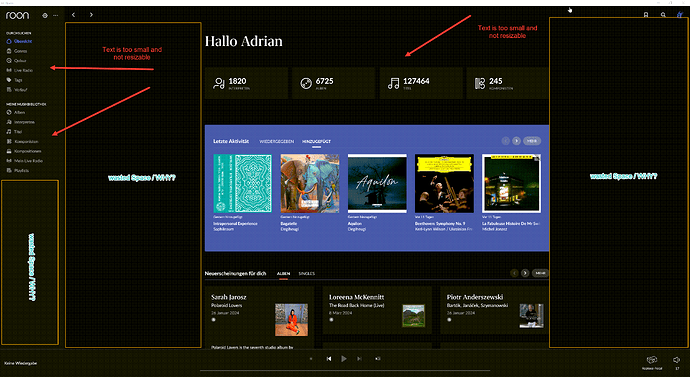Open the audio zone selector icon
The width and height of the screenshot is (690, 377).
652,360
